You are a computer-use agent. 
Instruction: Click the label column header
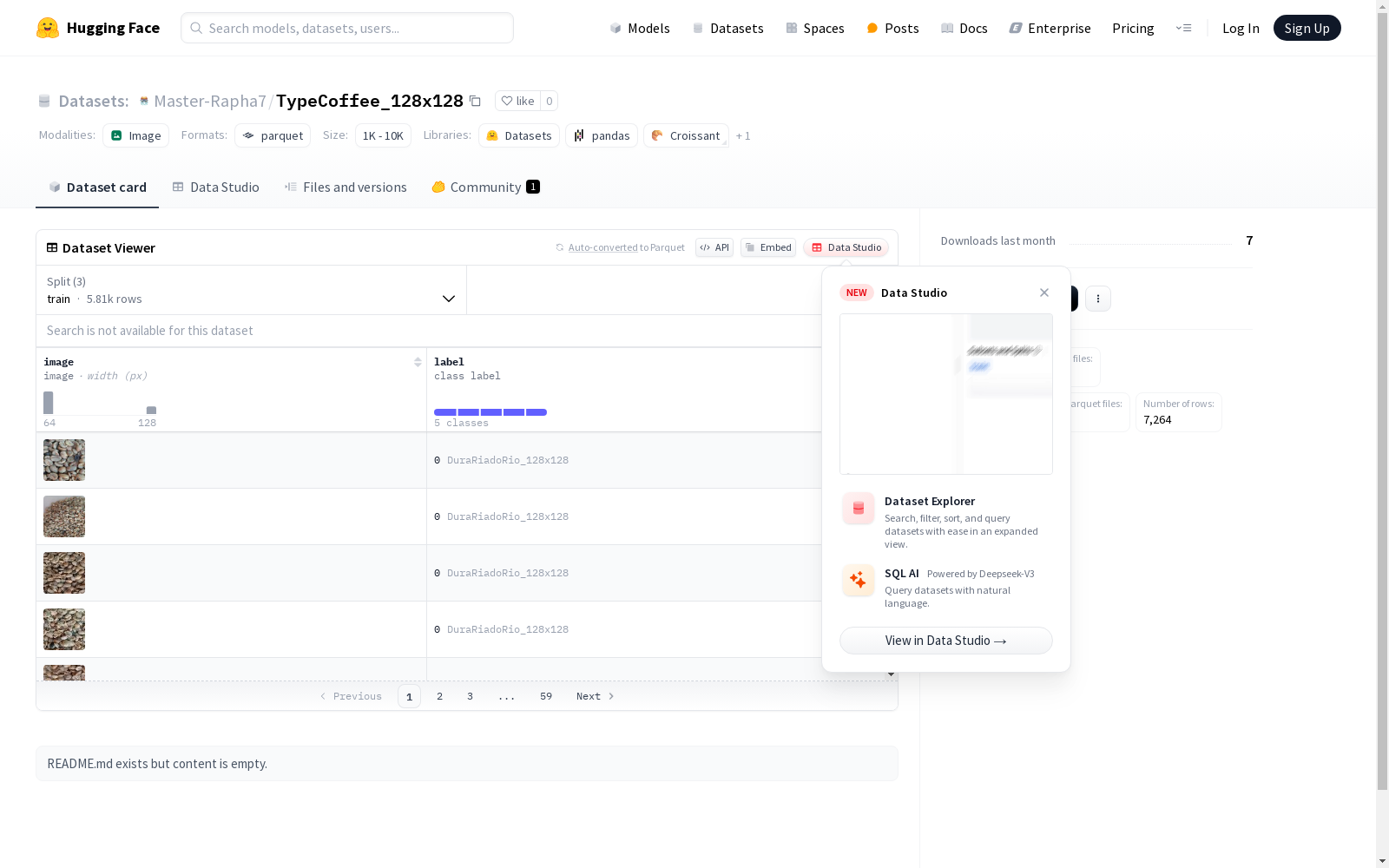coord(449,362)
